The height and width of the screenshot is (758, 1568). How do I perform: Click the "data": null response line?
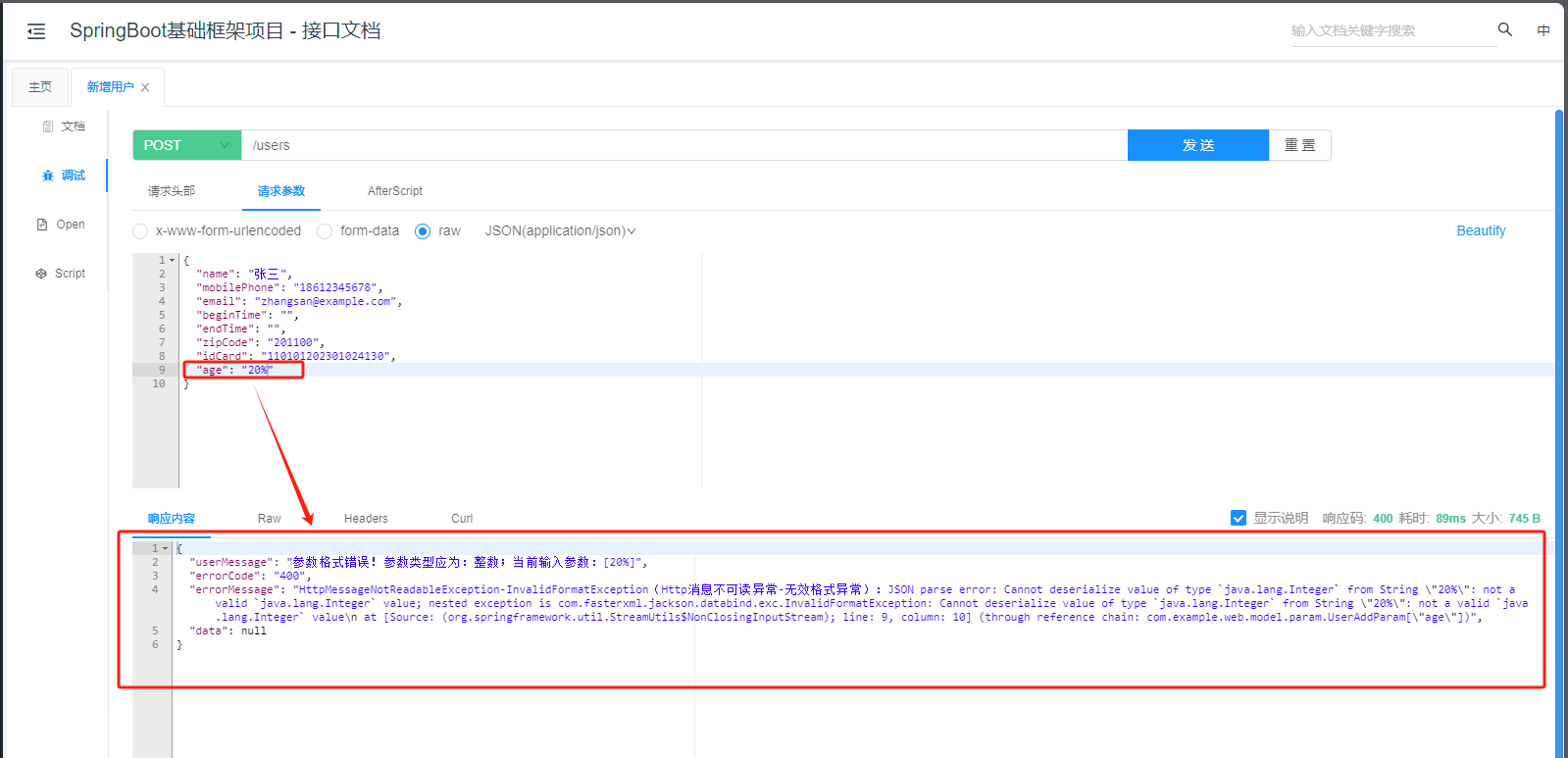coord(228,632)
